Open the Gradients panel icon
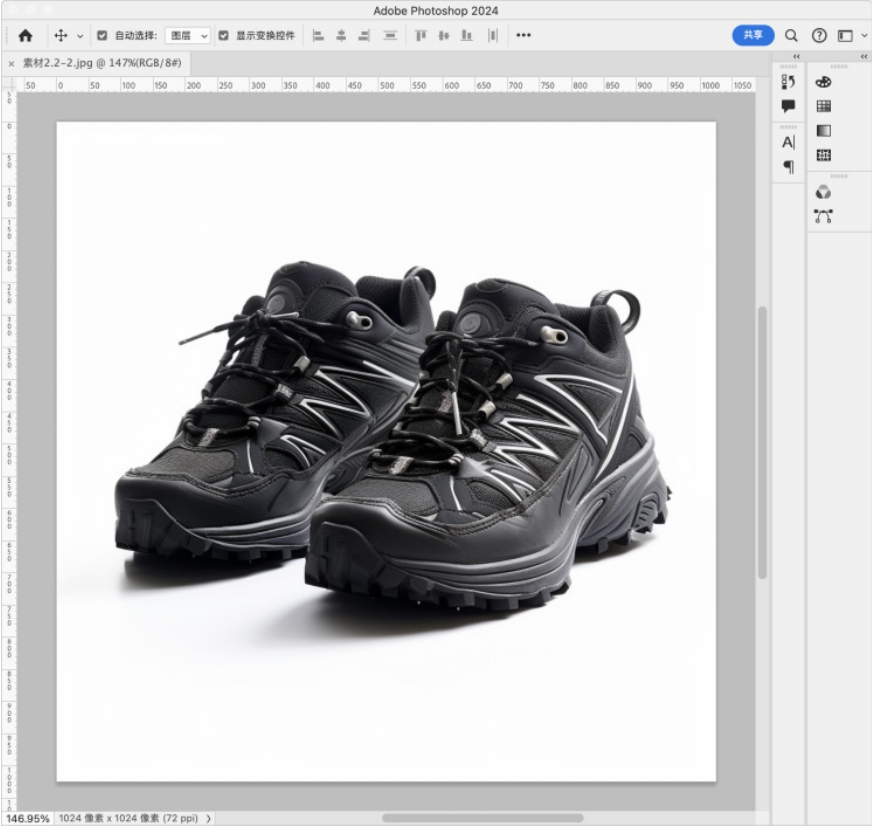The image size is (872, 827). (824, 131)
